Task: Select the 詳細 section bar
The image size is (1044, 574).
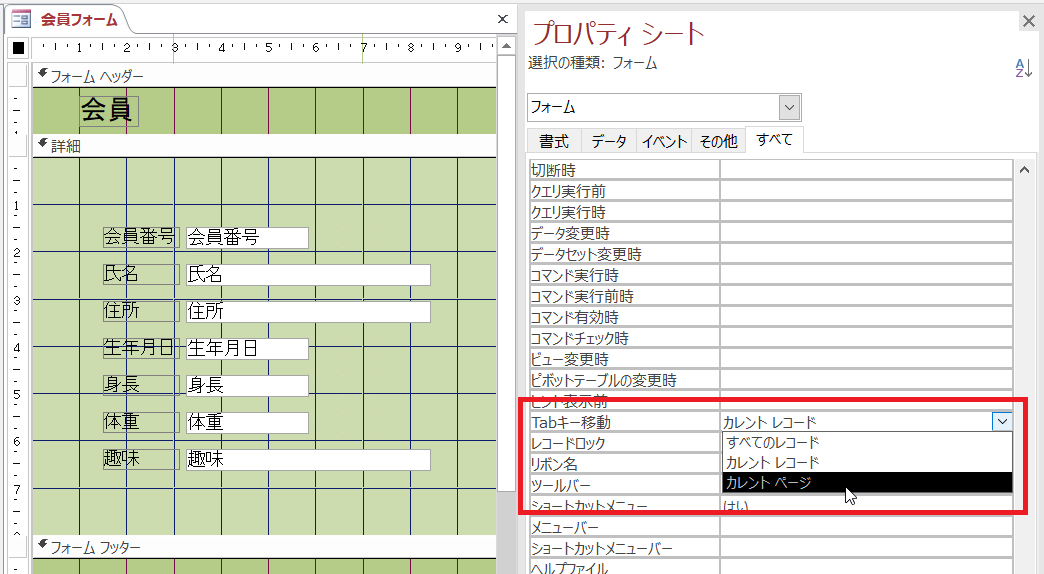Action: click(x=264, y=146)
